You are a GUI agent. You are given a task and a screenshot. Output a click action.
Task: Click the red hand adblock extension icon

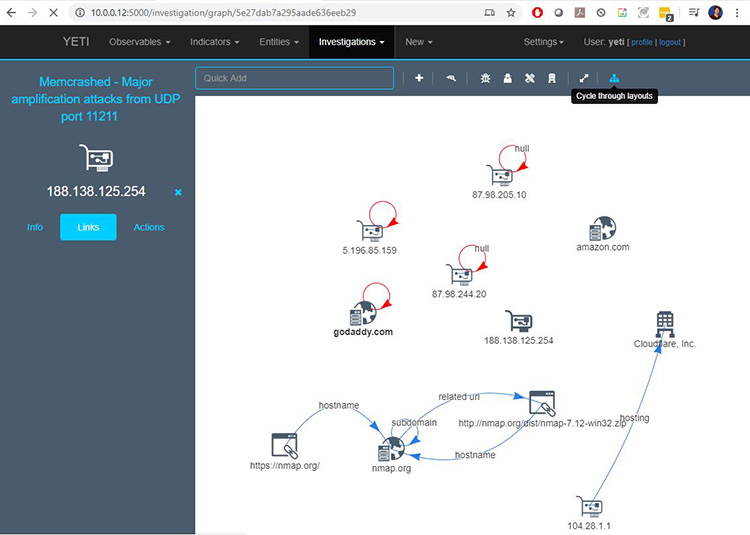[x=537, y=12]
